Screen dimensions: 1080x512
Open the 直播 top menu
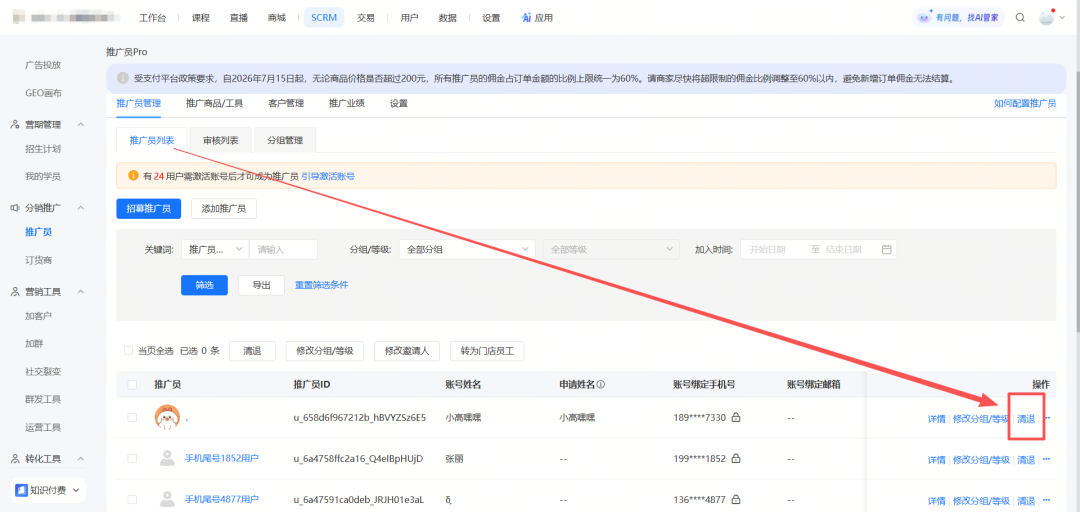(238, 18)
